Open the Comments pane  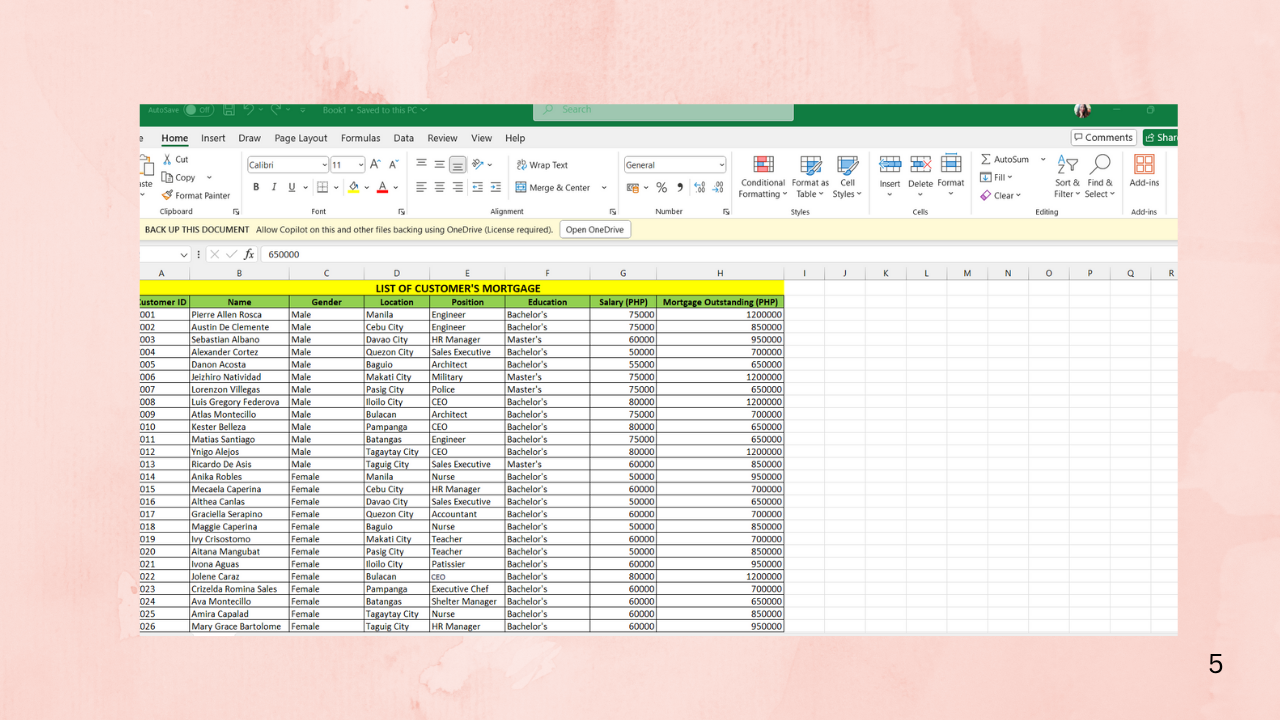tap(1104, 138)
